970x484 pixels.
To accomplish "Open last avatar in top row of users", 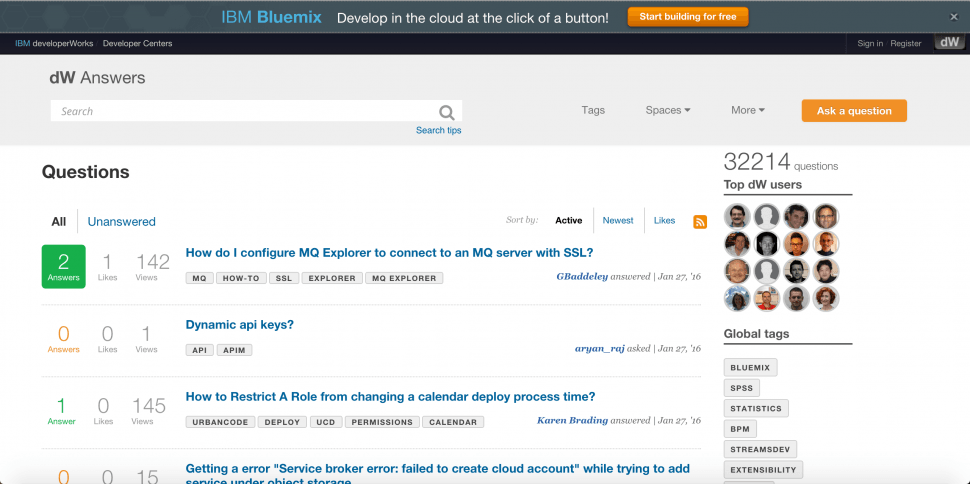I will coord(826,217).
